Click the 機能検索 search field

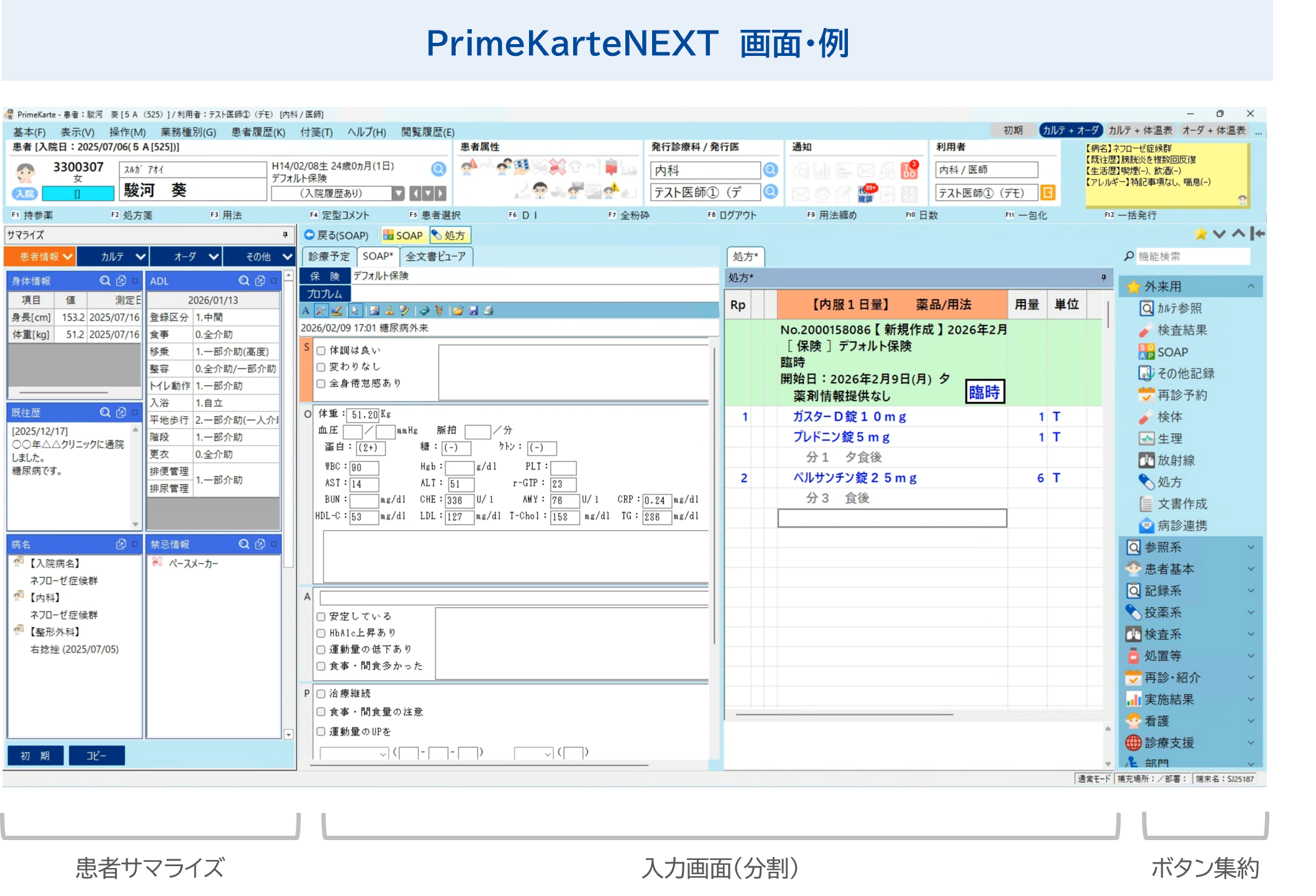click(1191, 257)
